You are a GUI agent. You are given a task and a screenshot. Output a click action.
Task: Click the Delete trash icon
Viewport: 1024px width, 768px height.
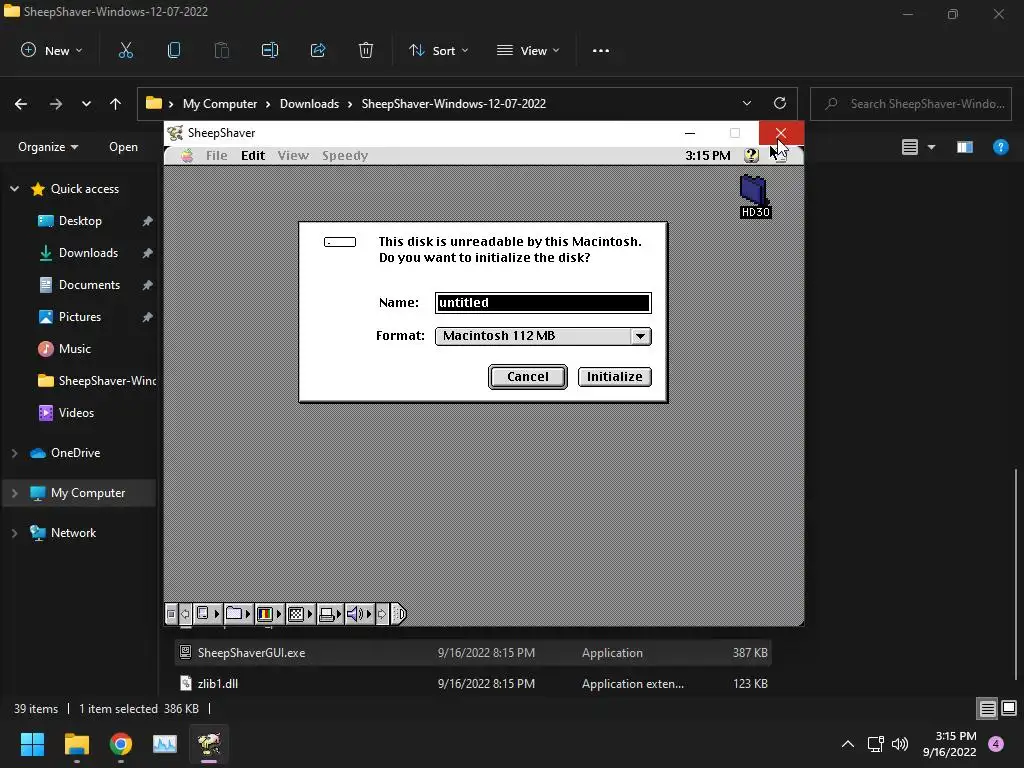click(x=366, y=50)
